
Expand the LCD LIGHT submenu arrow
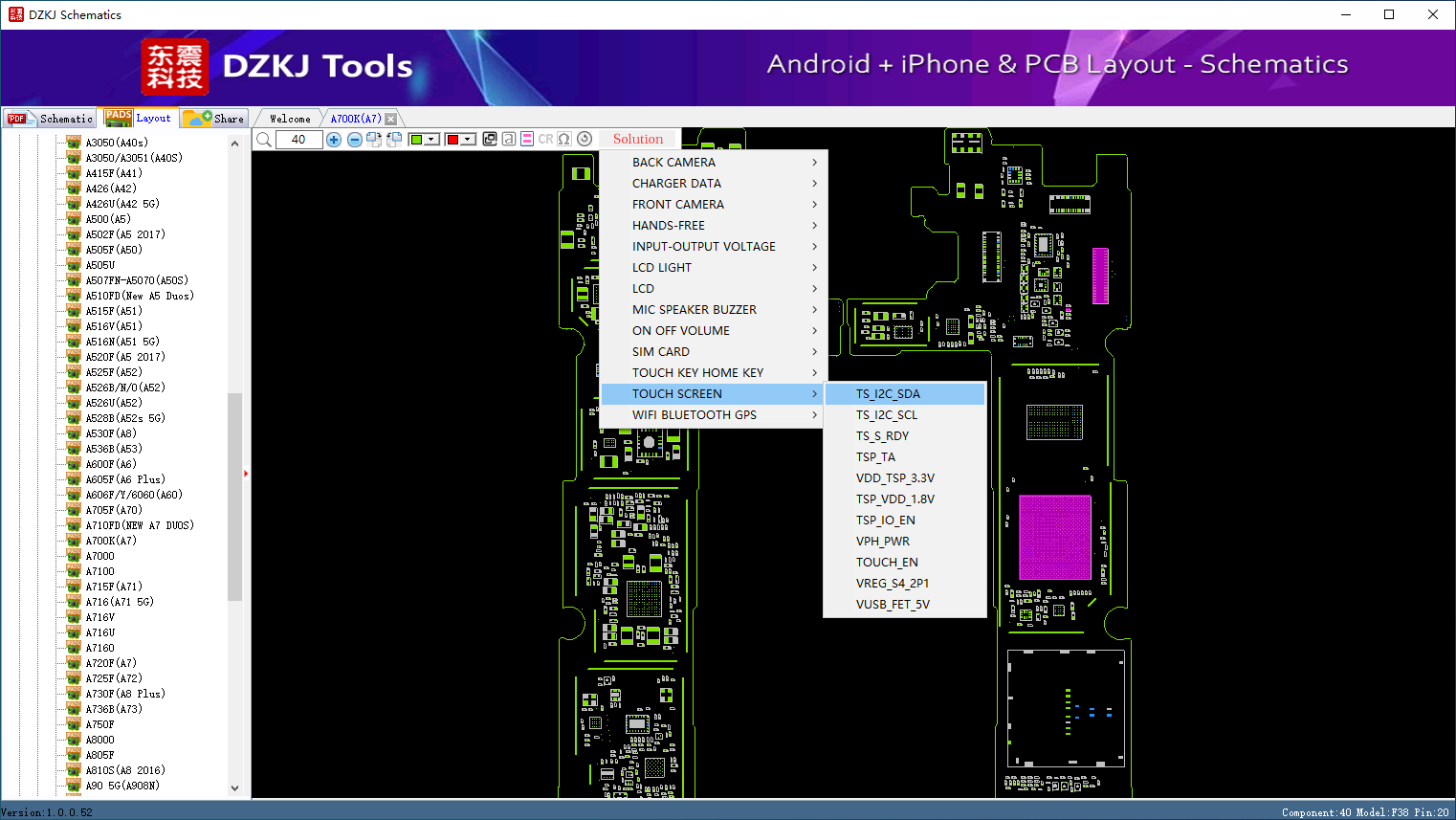pyautogui.click(x=814, y=268)
